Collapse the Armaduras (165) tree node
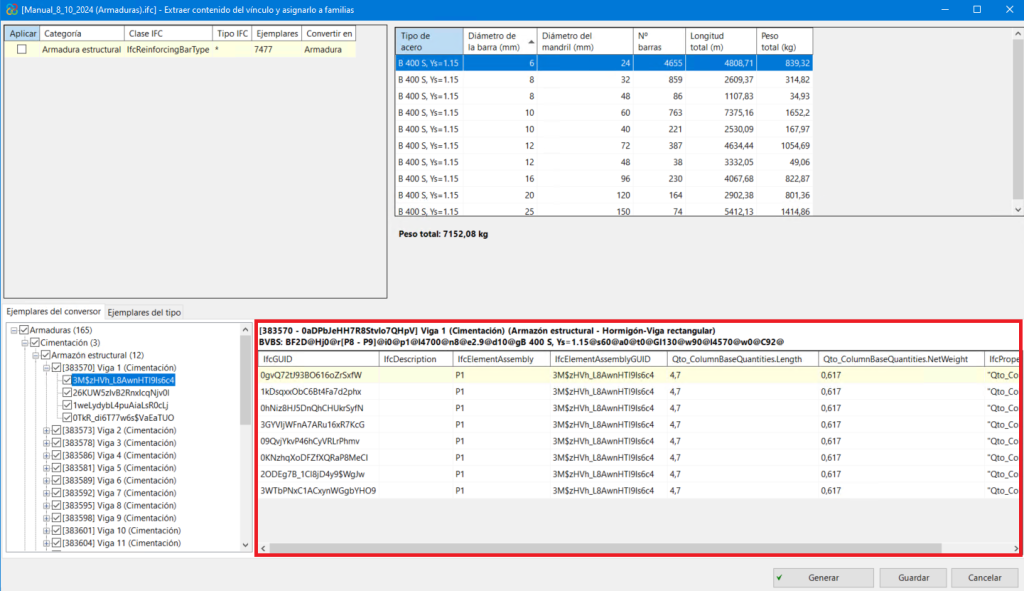Image resolution: width=1024 pixels, height=591 pixels. [x=14, y=330]
